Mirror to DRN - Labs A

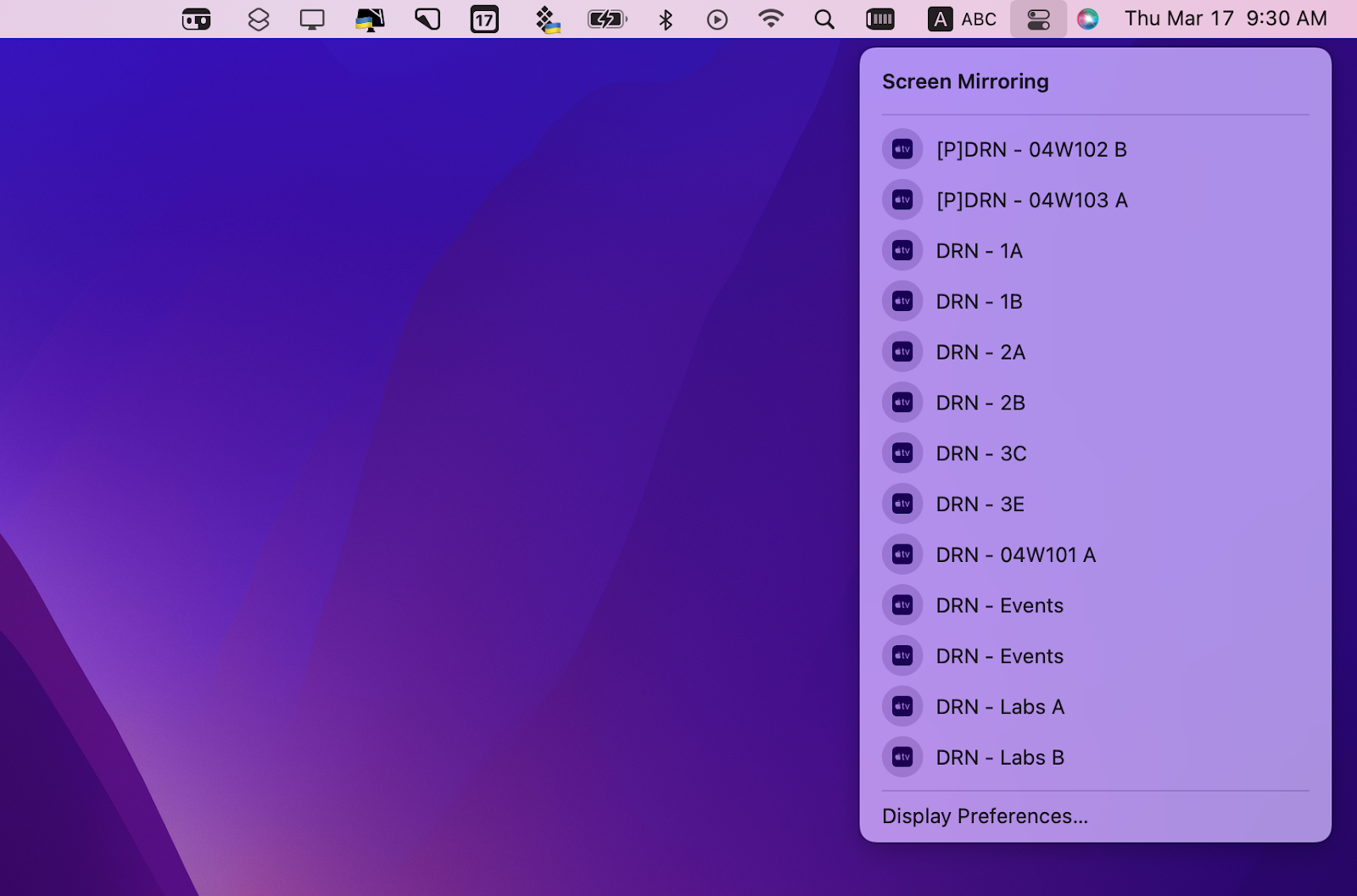click(1000, 706)
